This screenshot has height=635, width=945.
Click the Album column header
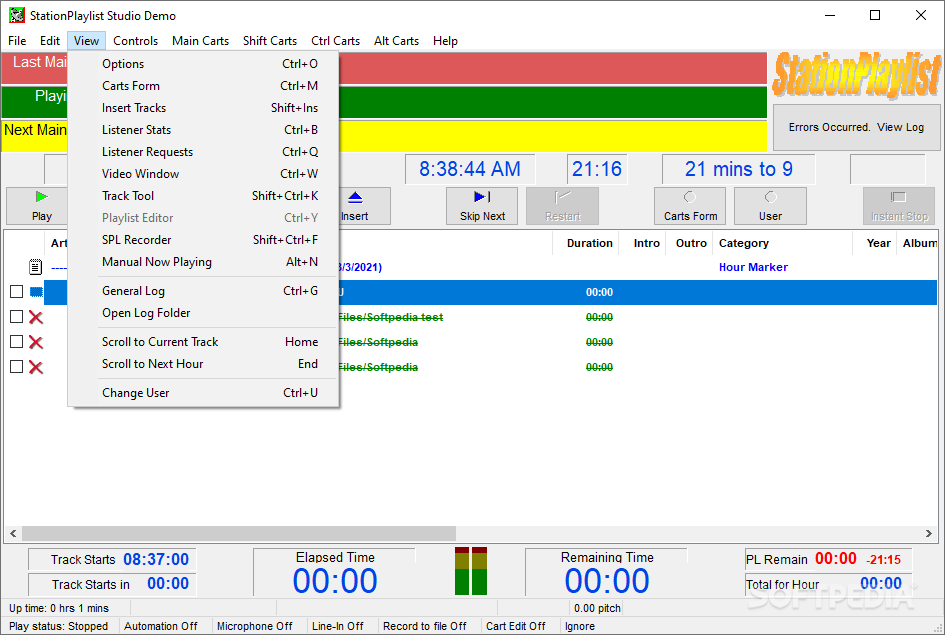(x=918, y=243)
